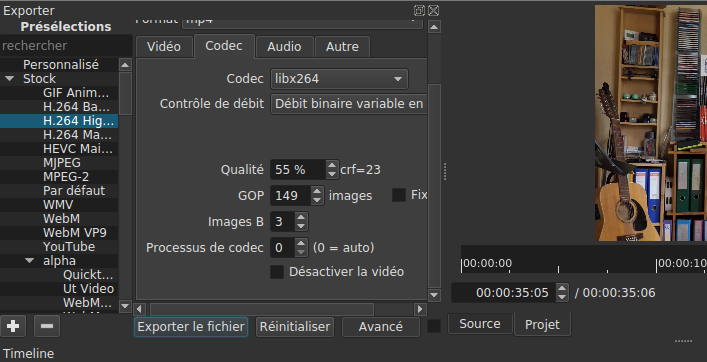
Task: Remove preset with minus button
Action: click(47, 325)
